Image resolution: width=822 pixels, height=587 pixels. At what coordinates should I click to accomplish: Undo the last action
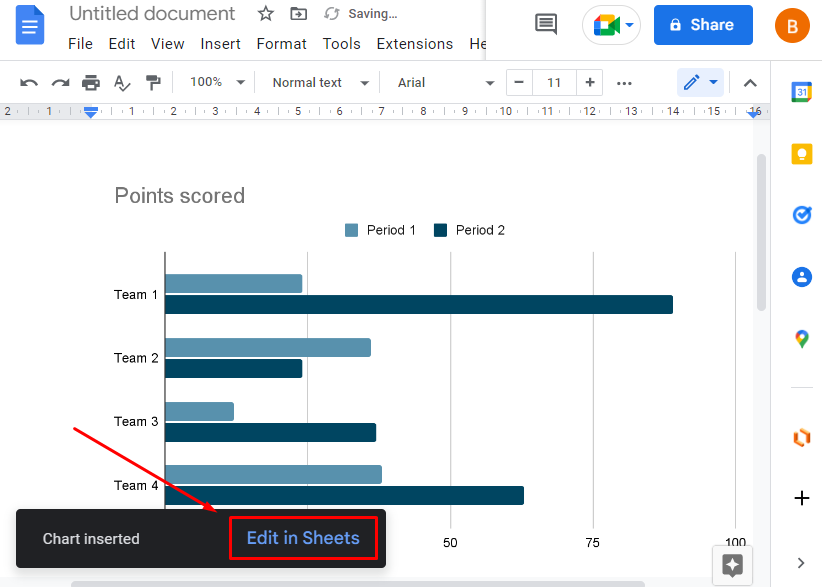29,83
